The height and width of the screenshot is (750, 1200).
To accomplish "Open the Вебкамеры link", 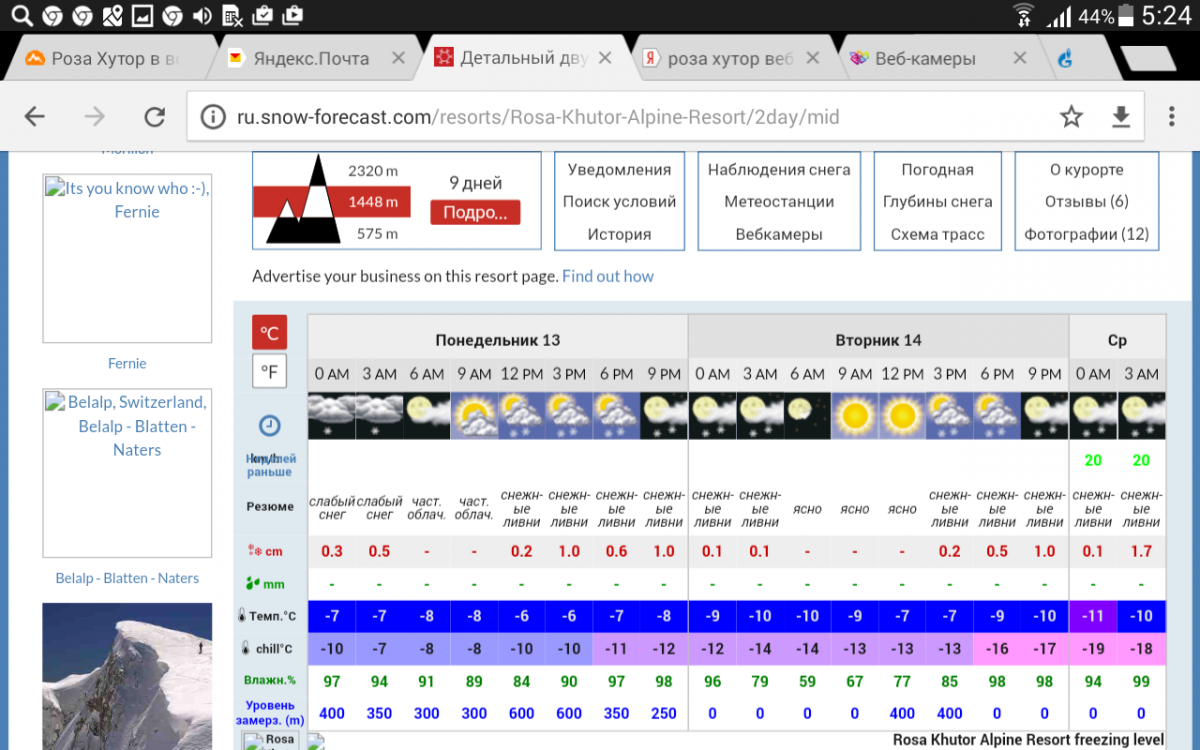I will [779, 234].
